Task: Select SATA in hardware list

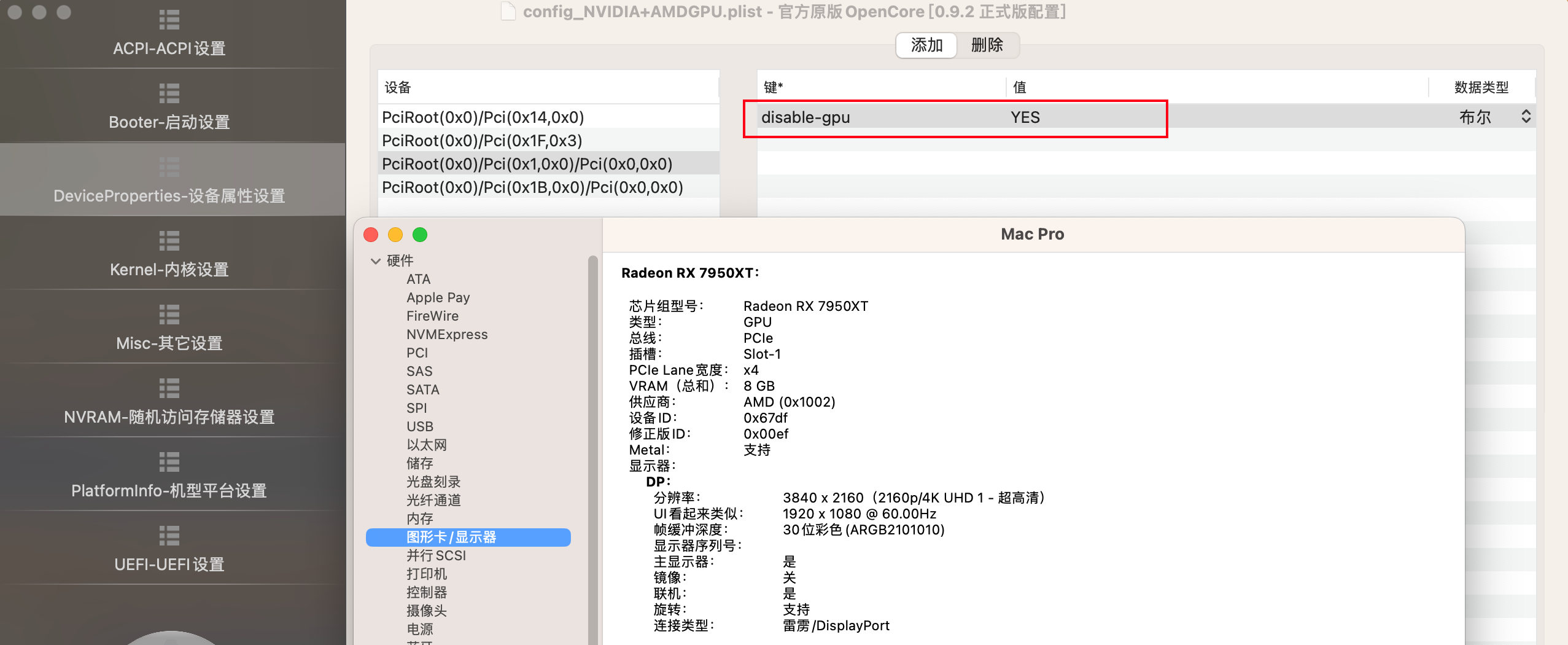Action: 422,389
